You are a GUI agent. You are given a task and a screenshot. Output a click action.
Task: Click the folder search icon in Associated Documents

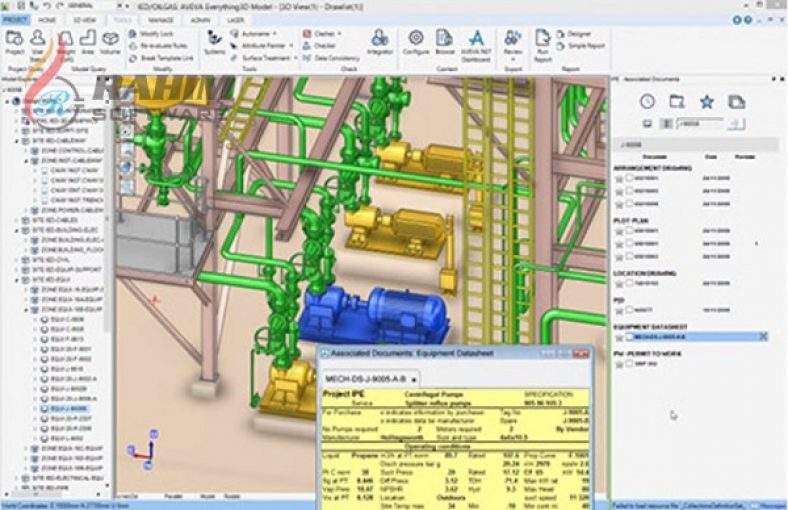coord(677,101)
